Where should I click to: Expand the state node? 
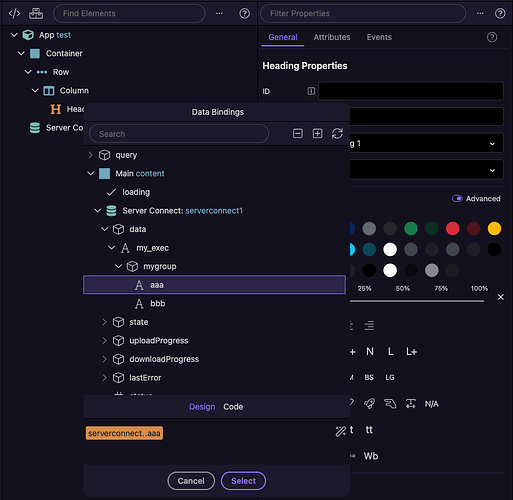pyautogui.click(x=104, y=322)
